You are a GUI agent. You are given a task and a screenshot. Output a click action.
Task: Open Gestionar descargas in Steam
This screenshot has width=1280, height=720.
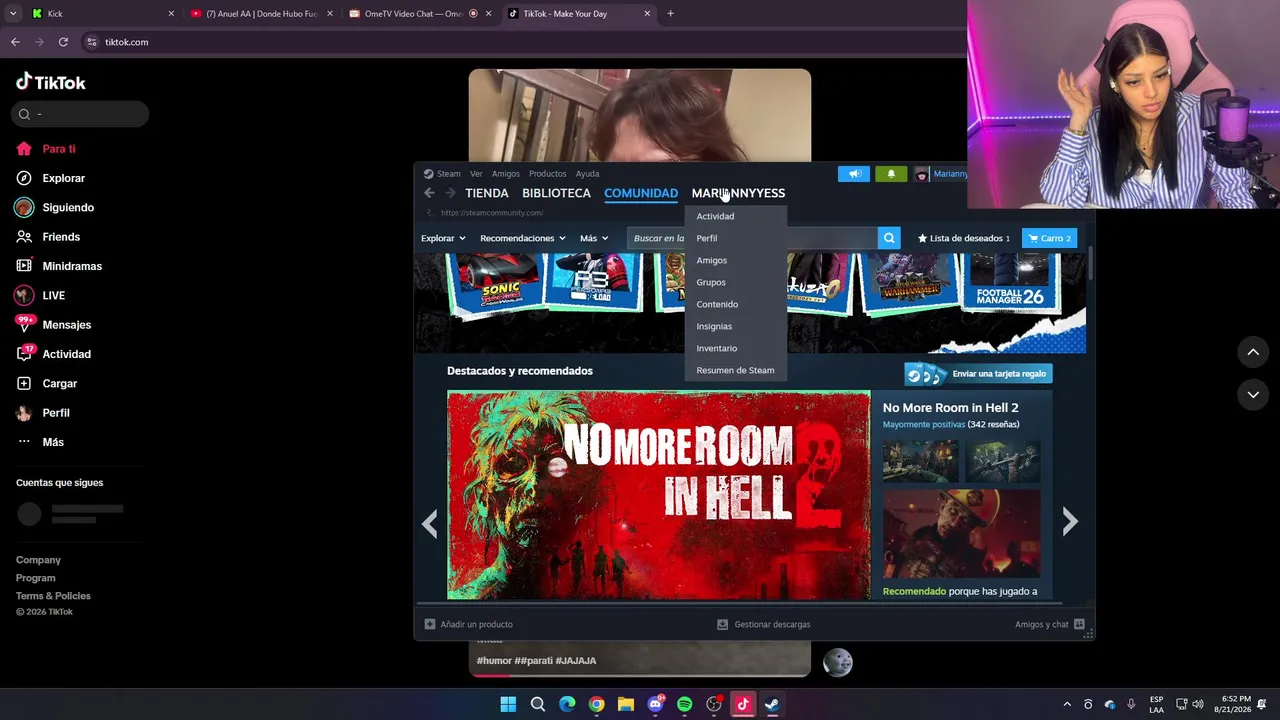point(764,624)
